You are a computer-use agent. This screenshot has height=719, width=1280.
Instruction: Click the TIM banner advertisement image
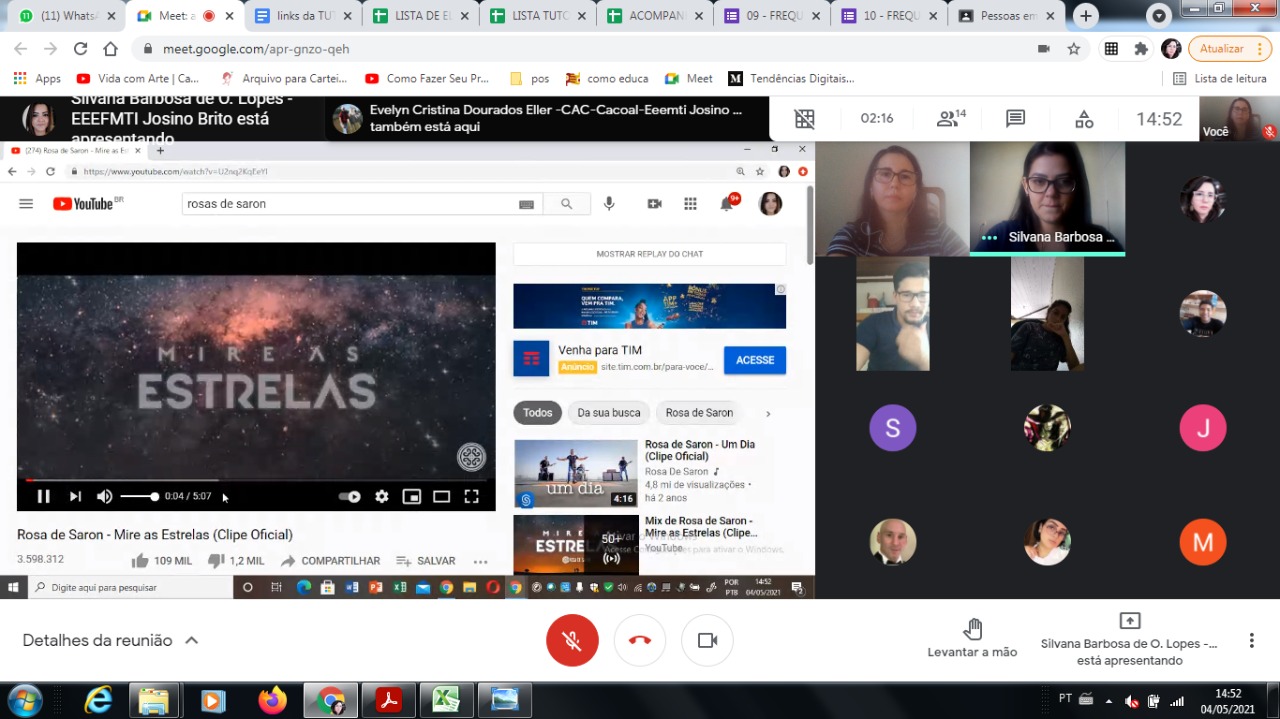(650, 306)
